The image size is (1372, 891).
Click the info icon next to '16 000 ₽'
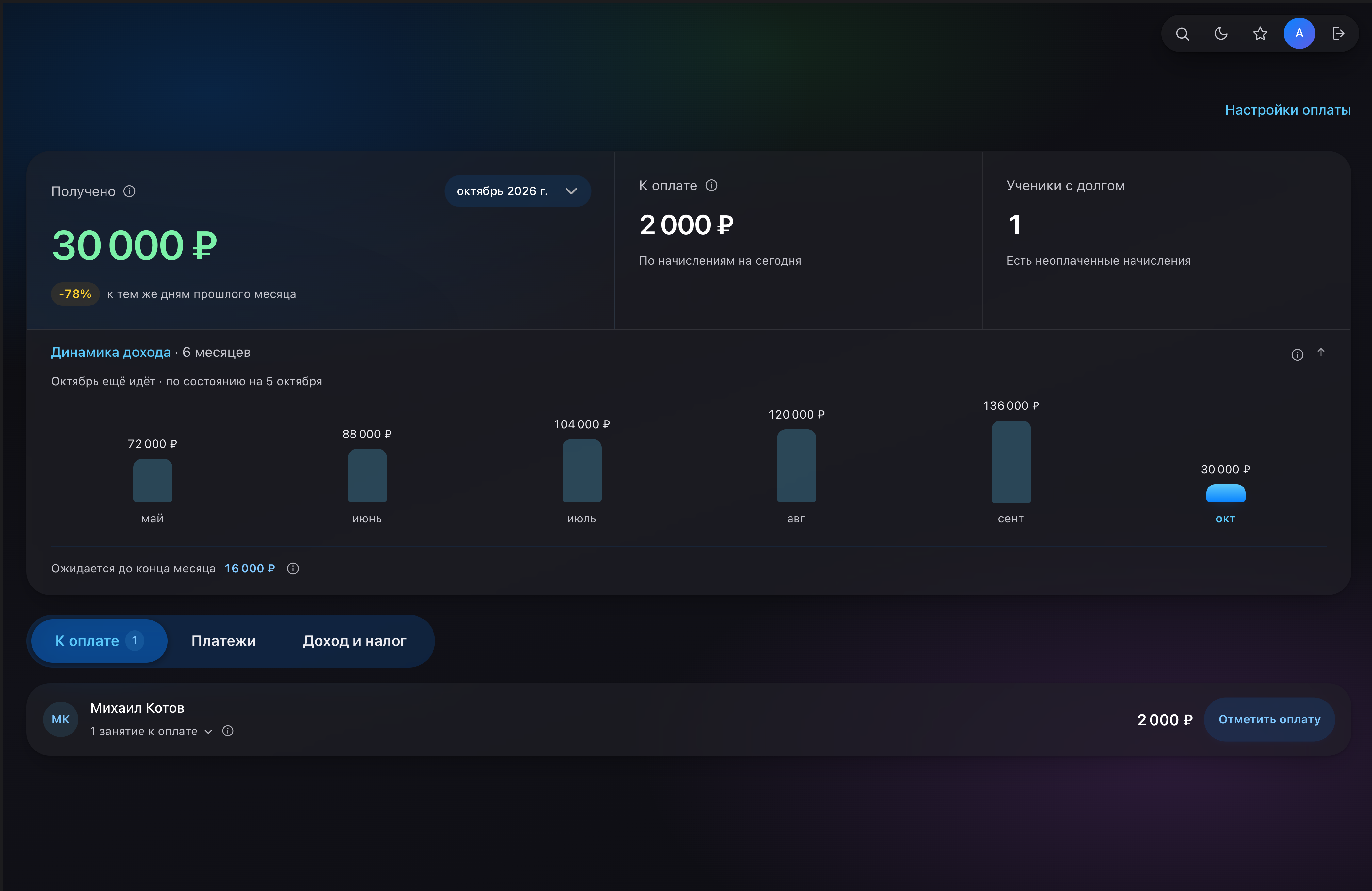pyautogui.click(x=293, y=569)
